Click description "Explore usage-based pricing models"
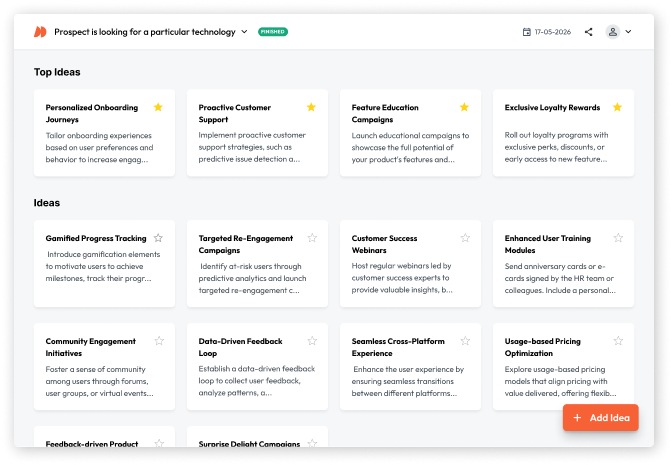The width and height of the screenshot is (672, 465). point(561,381)
